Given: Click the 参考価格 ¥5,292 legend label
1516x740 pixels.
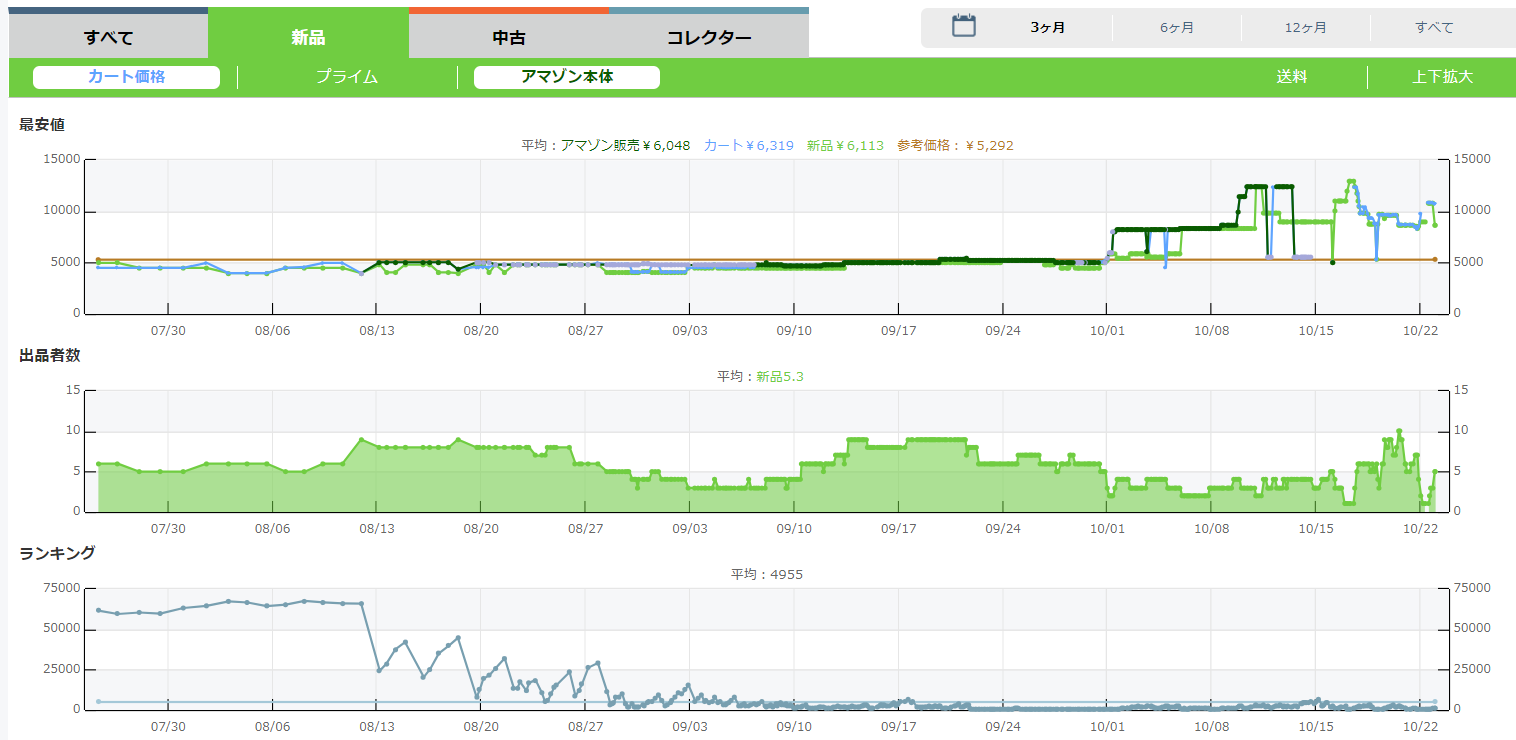Looking at the screenshot, I should pyautogui.click(x=955, y=145).
